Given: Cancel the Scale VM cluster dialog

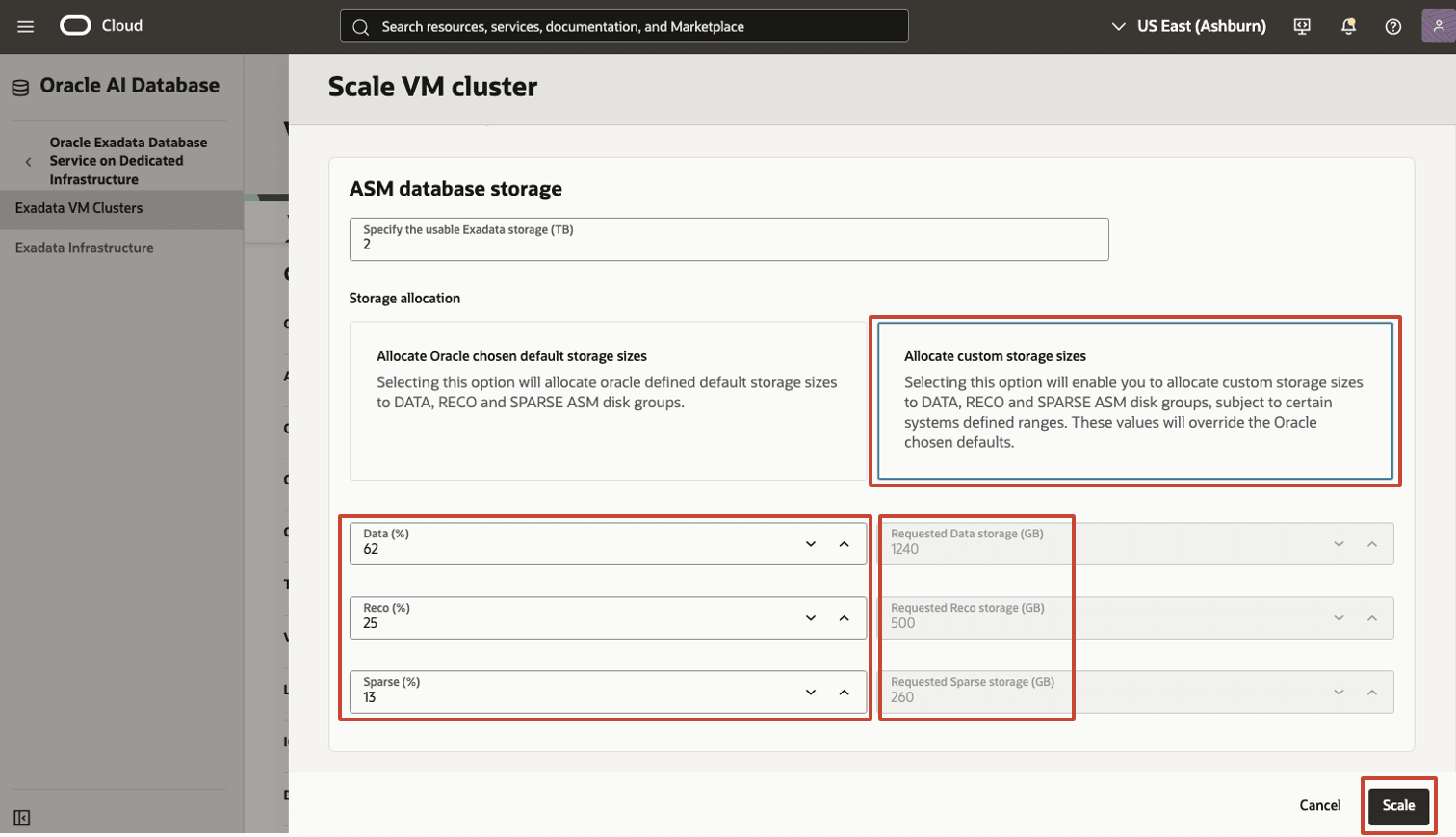Looking at the screenshot, I should tap(1320, 805).
